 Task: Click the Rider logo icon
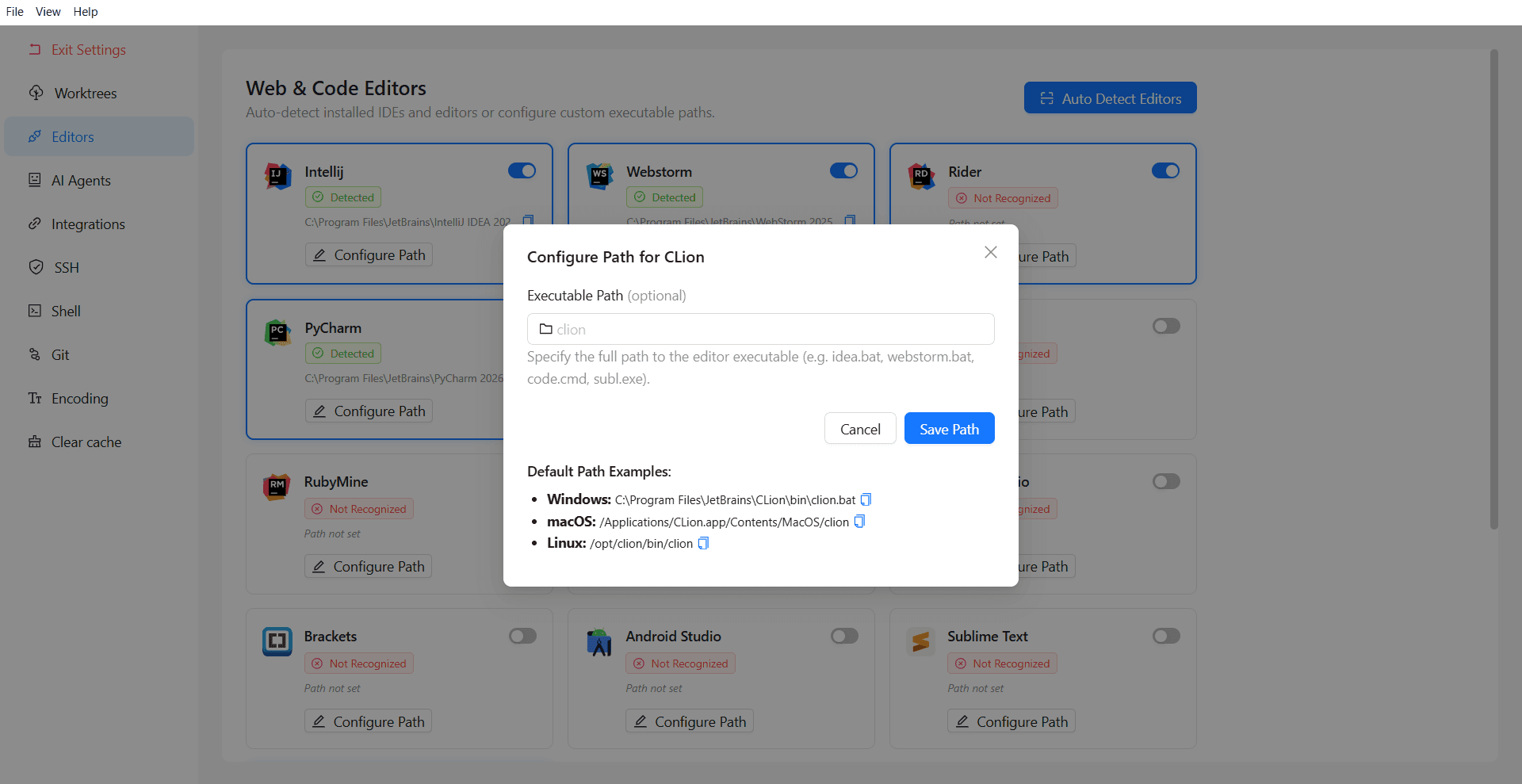pos(921,176)
